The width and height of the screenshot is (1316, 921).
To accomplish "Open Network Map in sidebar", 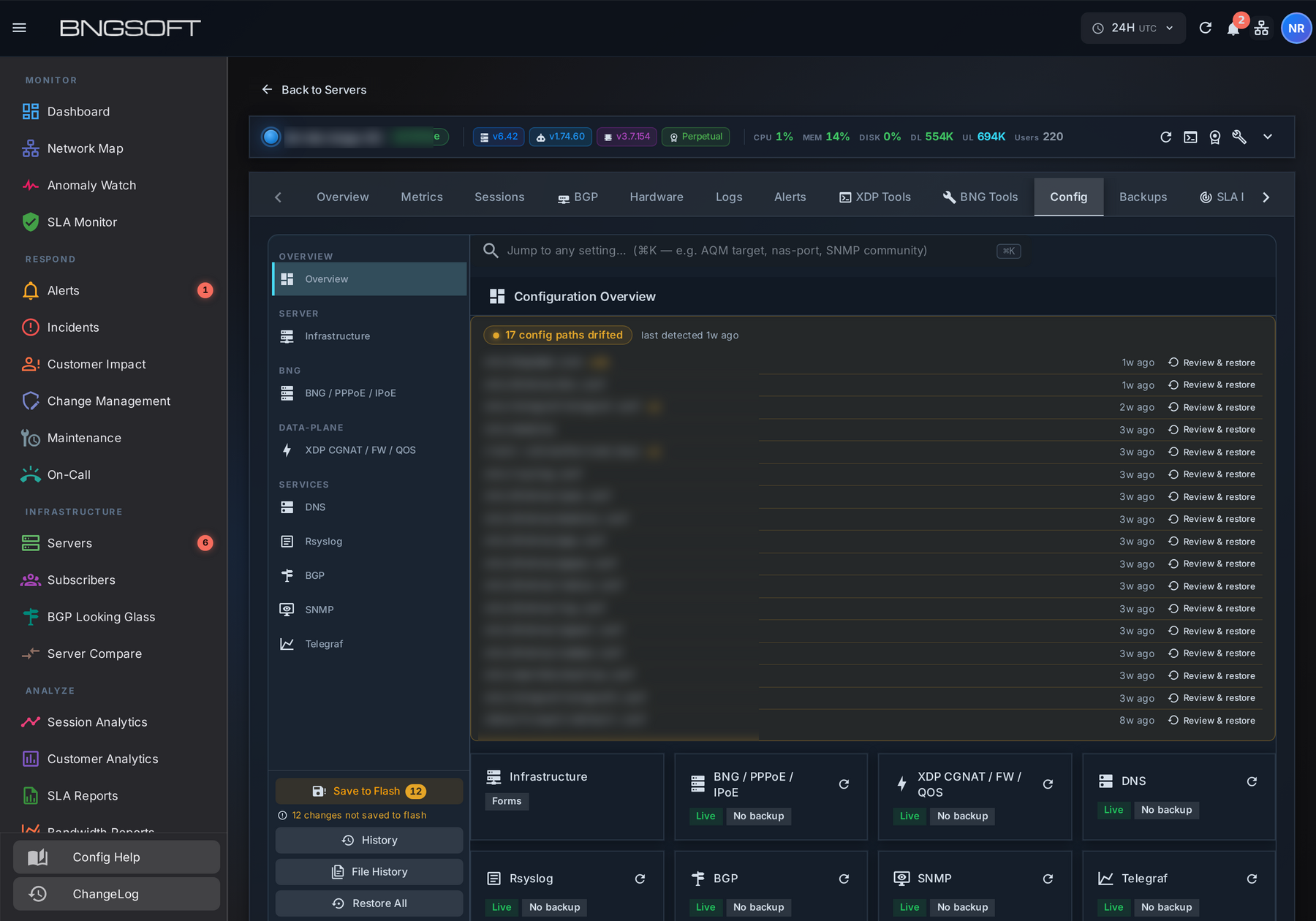I will point(113,148).
